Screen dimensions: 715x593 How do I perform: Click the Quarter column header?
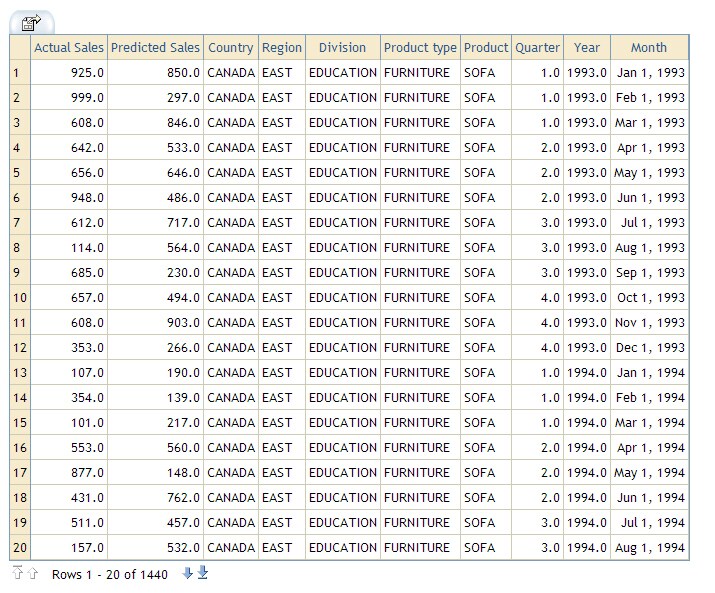tap(537, 47)
